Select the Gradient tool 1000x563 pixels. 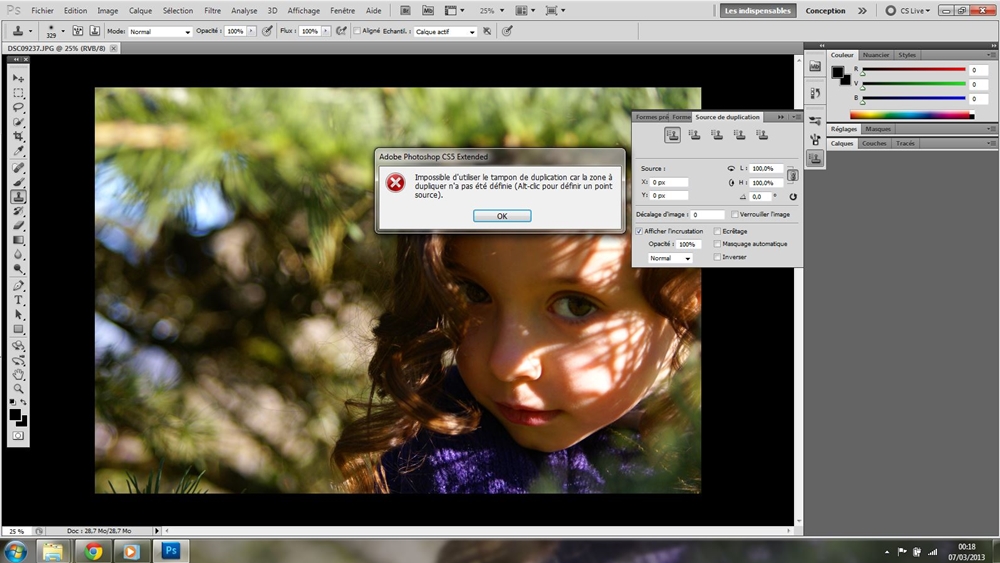pos(18,240)
